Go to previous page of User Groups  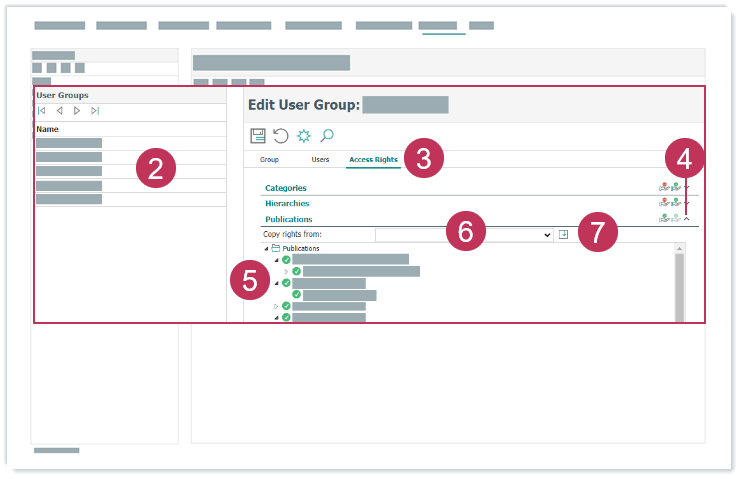(x=59, y=111)
